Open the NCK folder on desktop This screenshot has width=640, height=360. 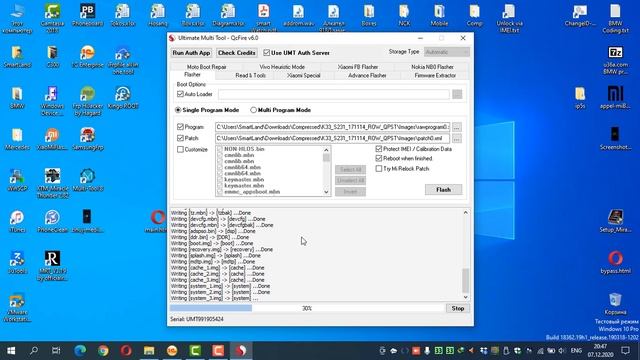pos(404,15)
